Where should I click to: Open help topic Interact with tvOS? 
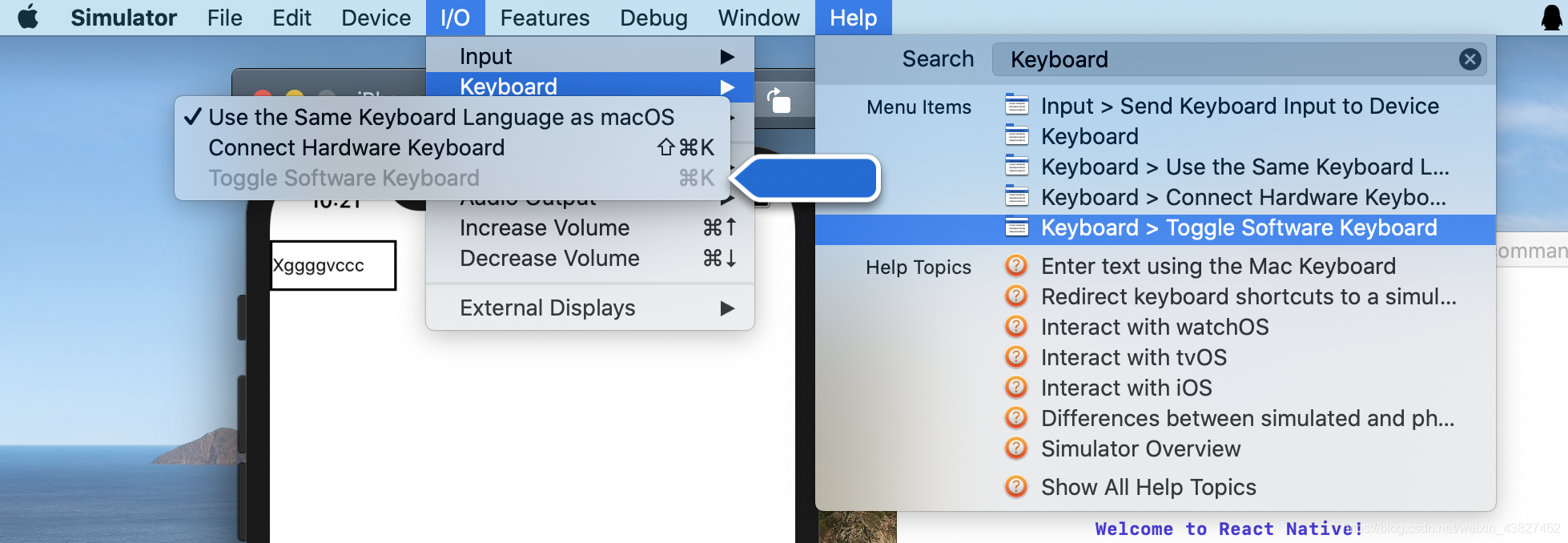1133,357
